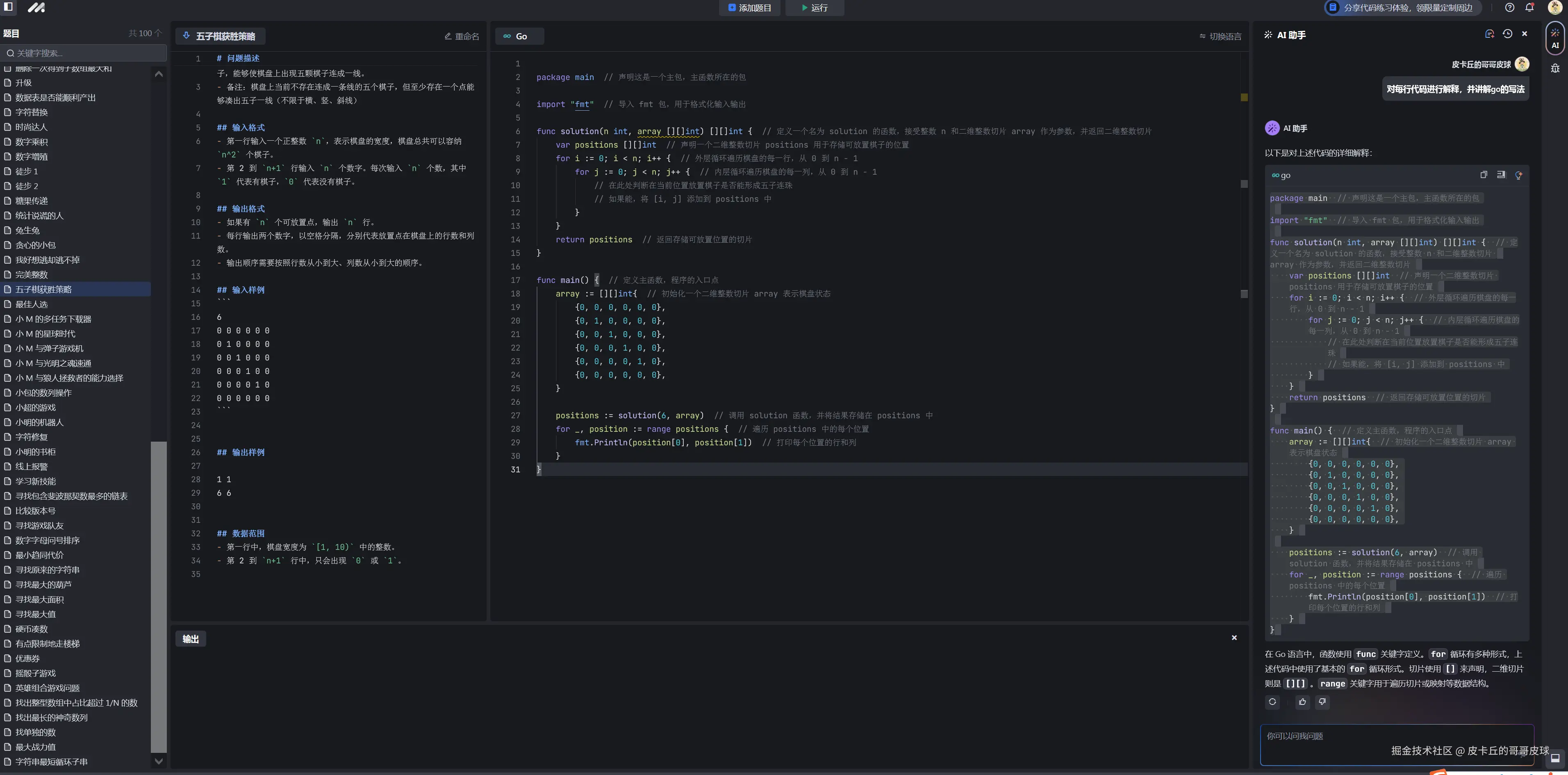The image size is (1568, 775).
Task: Open AI assistant chat history
Action: (1507, 34)
